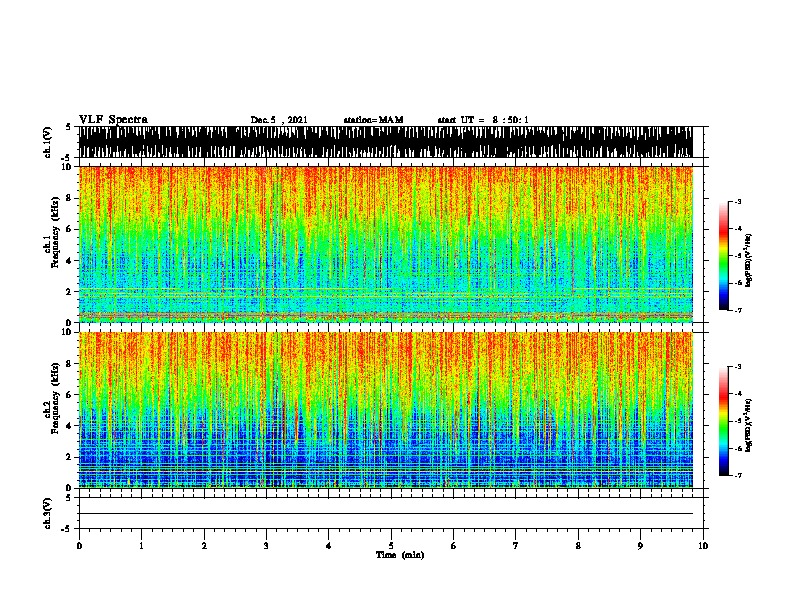792x612 pixels.
Task: Click the 'Time (min)' axis label
Action: tap(400, 555)
